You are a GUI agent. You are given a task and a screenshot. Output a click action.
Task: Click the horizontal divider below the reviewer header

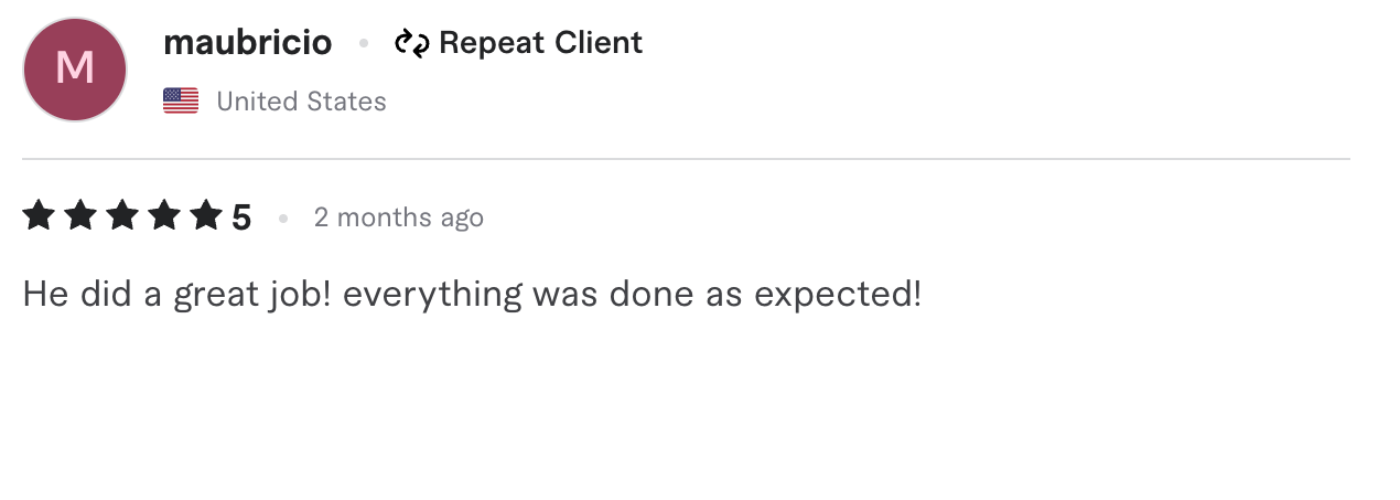686,159
